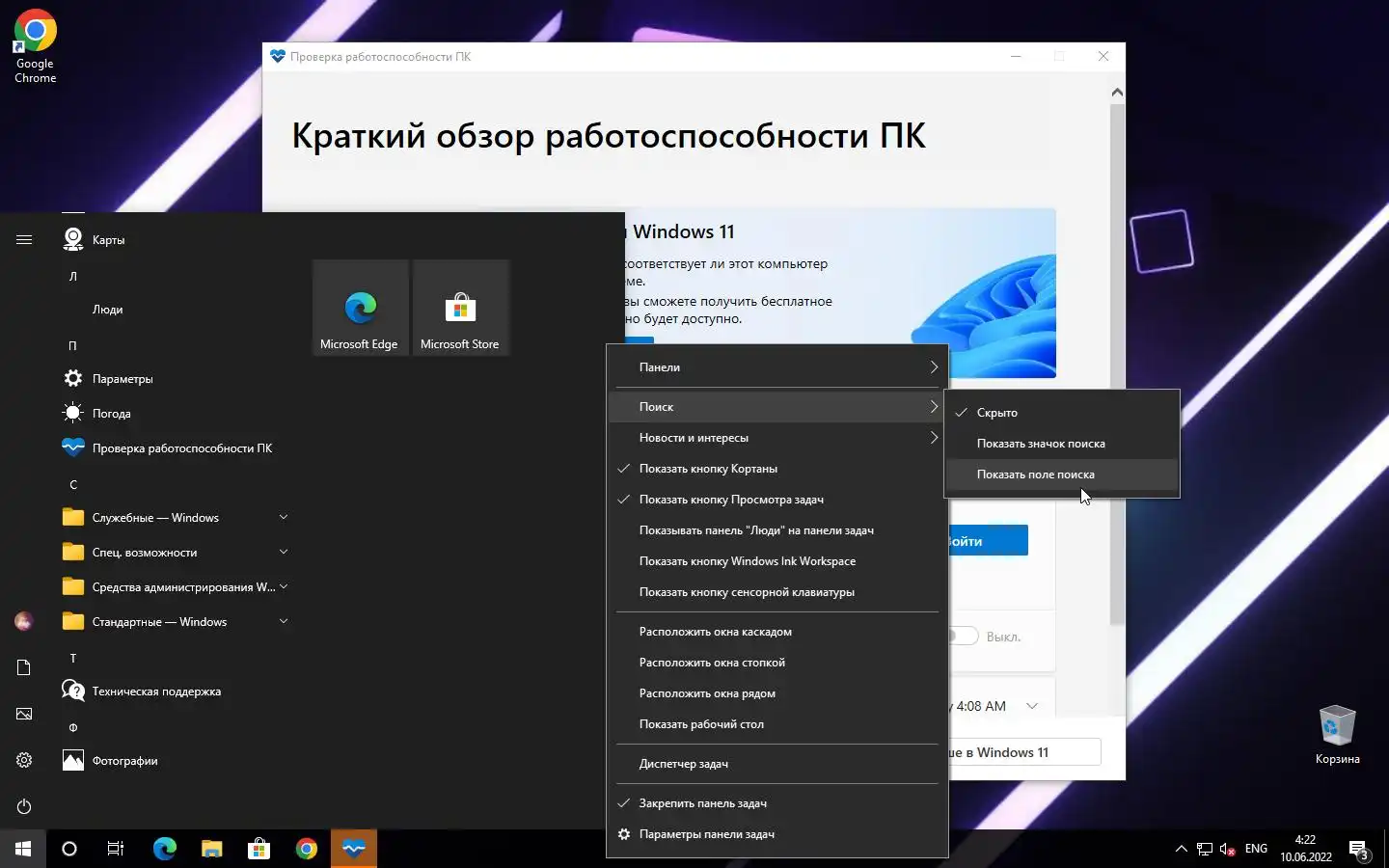
Task: Launch Edge from the taskbar
Action: tap(165, 849)
